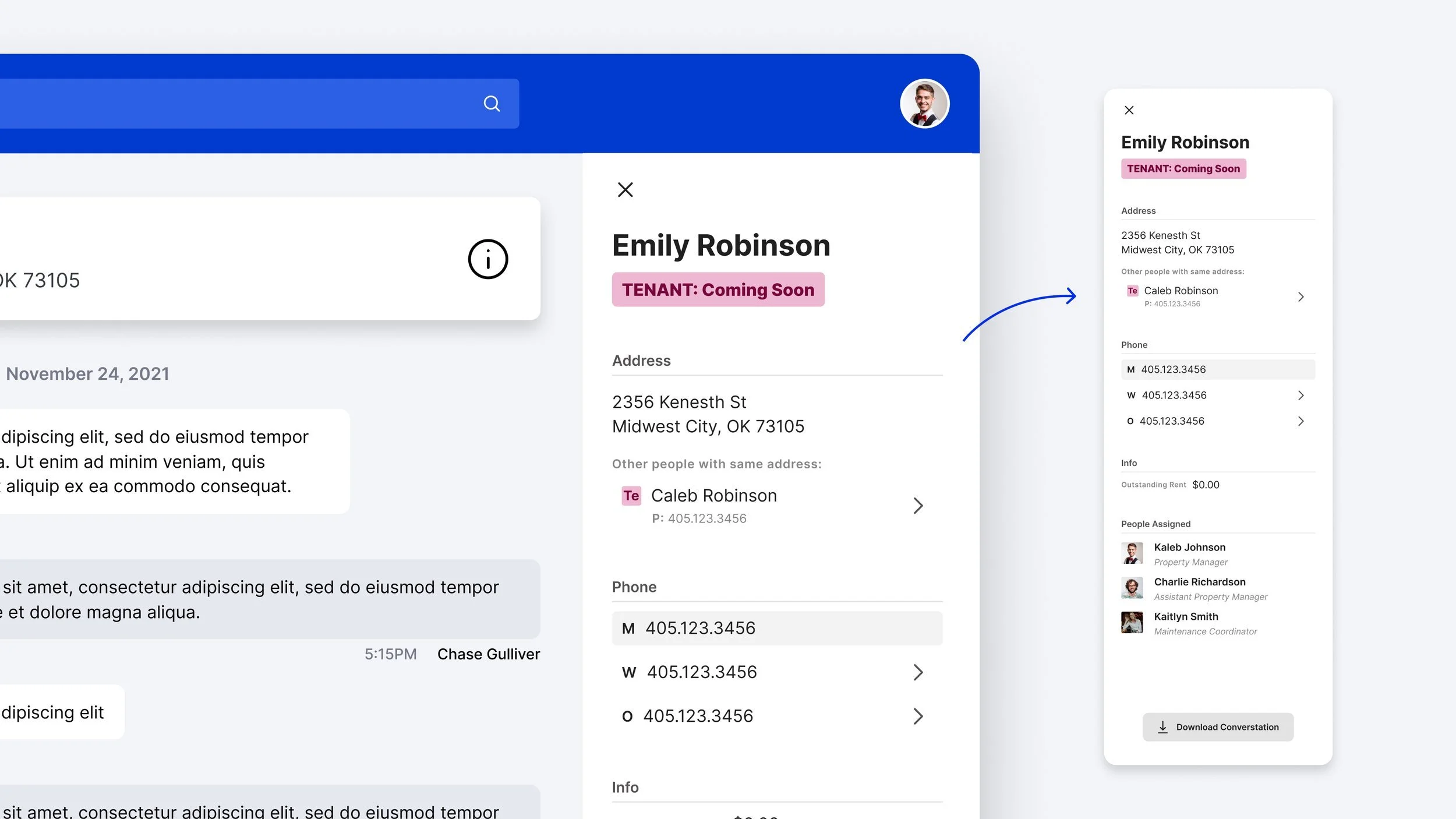Click download icon in Download Converstation button
The width and height of the screenshot is (1456, 819).
pos(1162,727)
